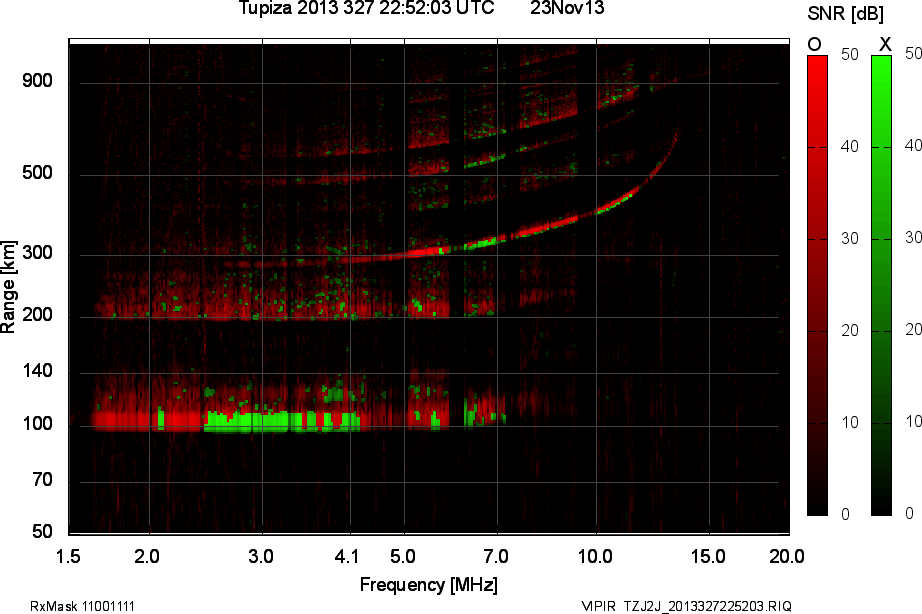The image size is (922, 614).
Task: Click the 'RxMask 11001111' text
Action: 83,606
